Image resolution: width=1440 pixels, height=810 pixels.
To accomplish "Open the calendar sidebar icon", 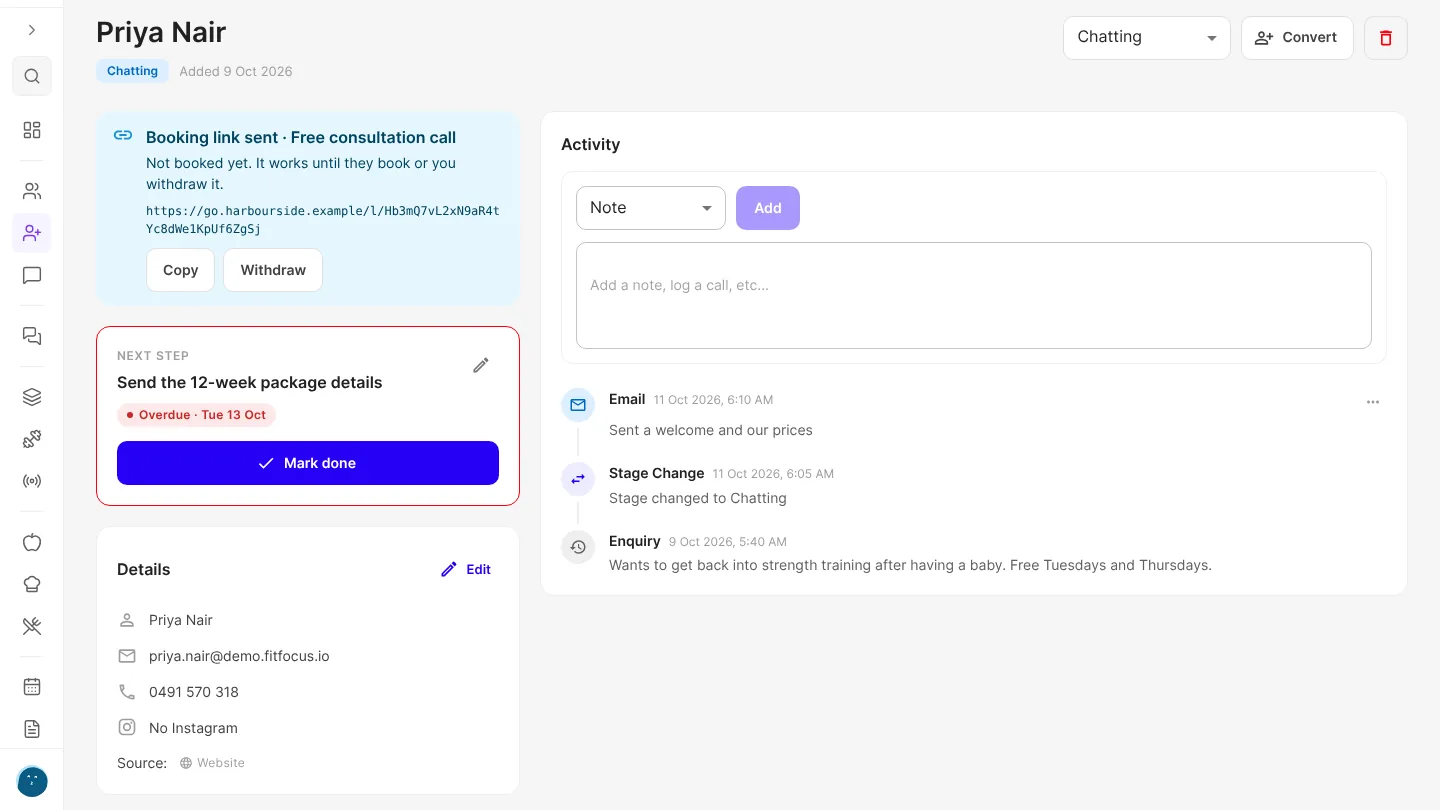I will pyautogui.click(x=32, y=687).
